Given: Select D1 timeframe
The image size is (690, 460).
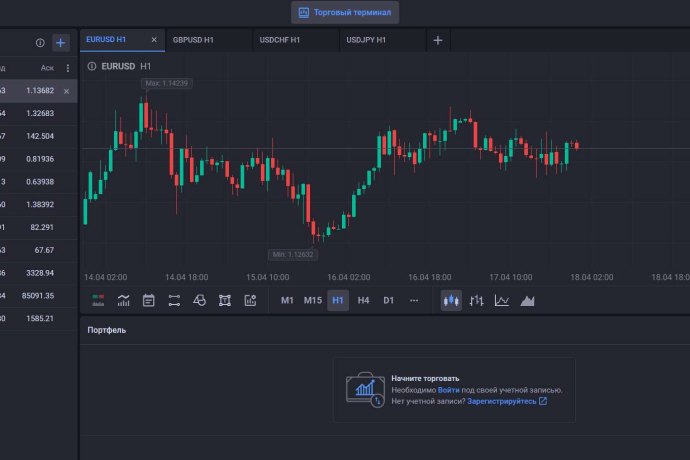Looking at the screenshot, I should 389,301.
